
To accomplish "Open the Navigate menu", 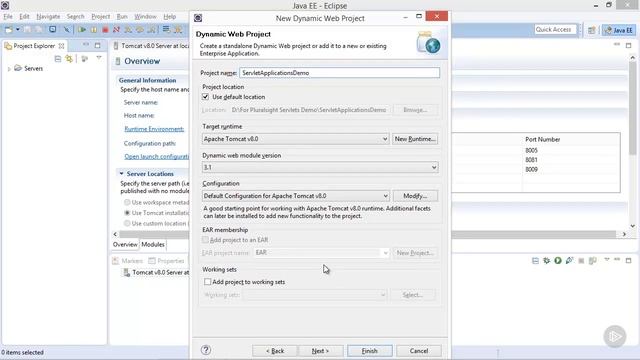I will 48,16.
